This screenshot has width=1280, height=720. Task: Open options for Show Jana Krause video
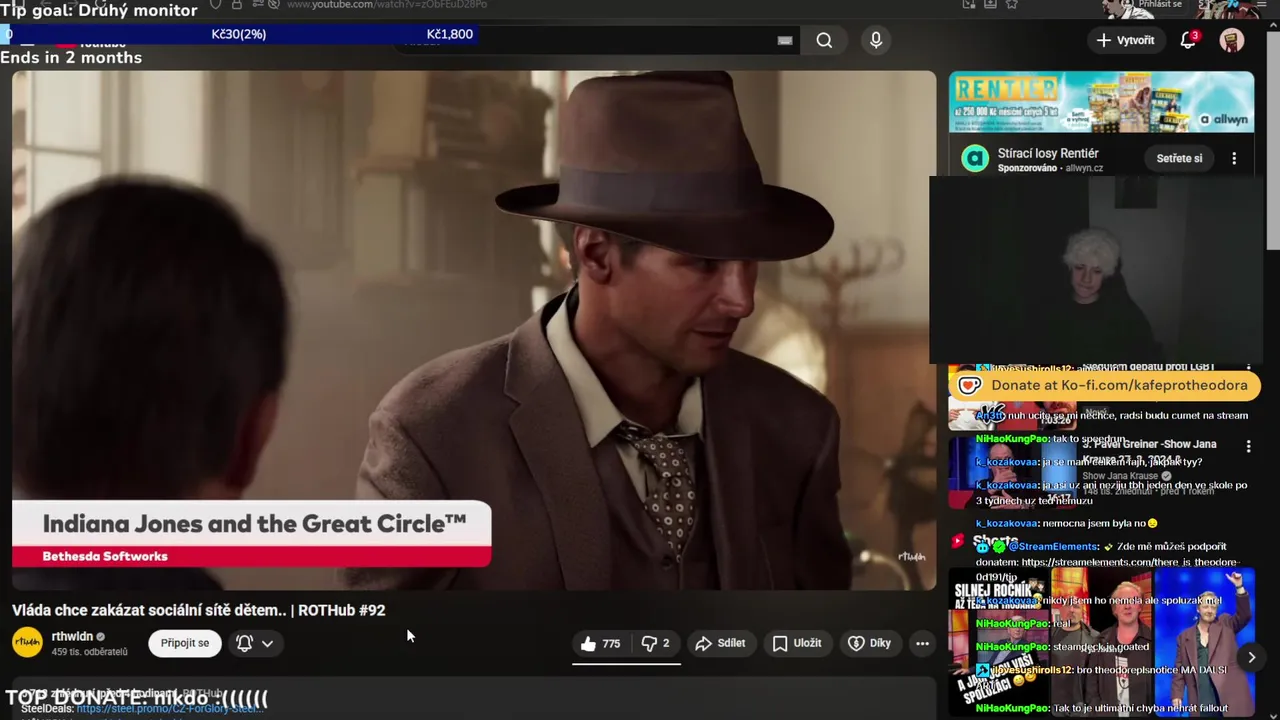point(1248,446)
